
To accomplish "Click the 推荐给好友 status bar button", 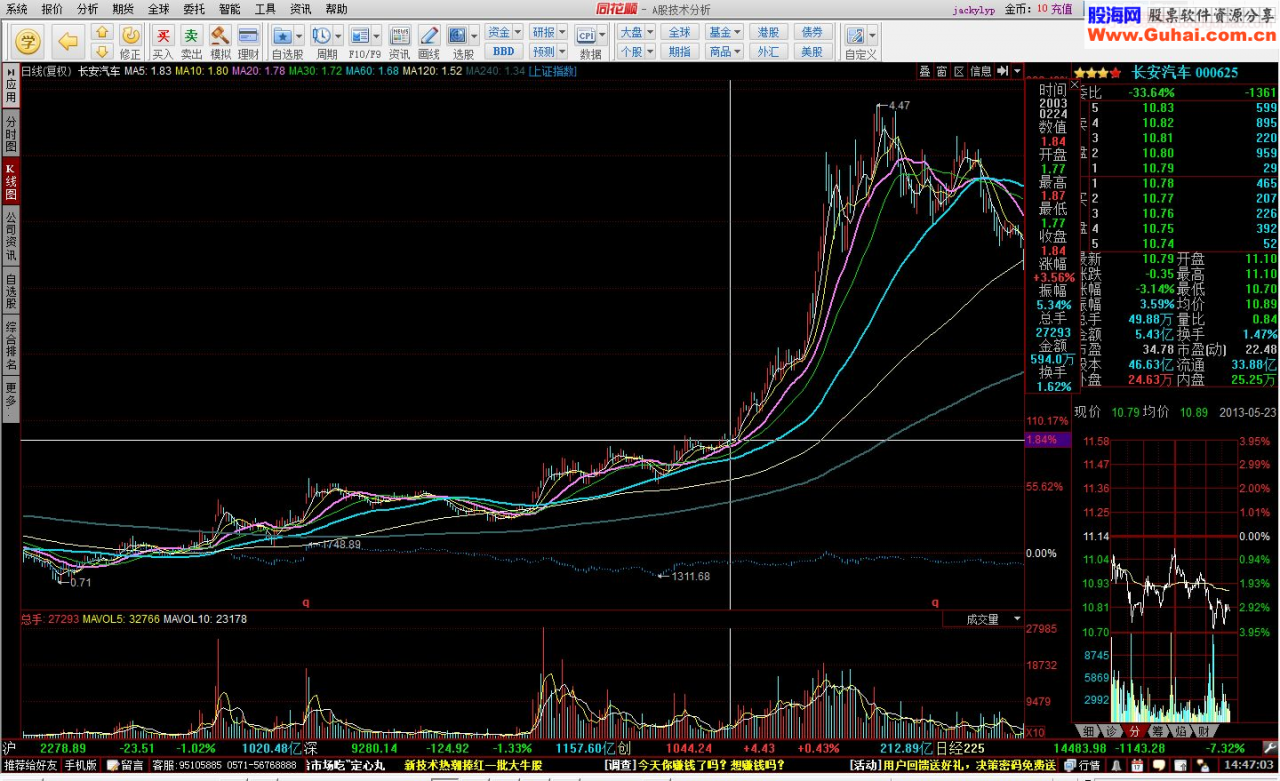I will 32,765.
